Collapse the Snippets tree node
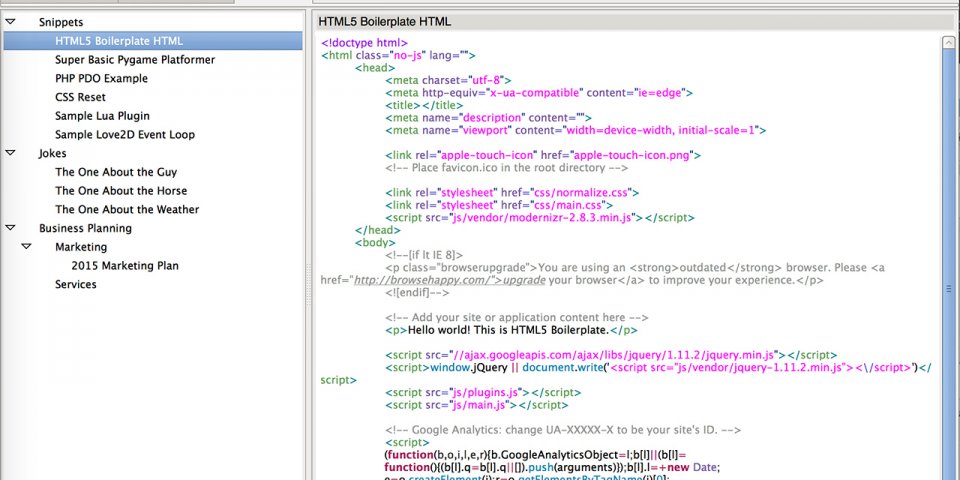This screenshot has height=480, width=960. tap(10, 22)
